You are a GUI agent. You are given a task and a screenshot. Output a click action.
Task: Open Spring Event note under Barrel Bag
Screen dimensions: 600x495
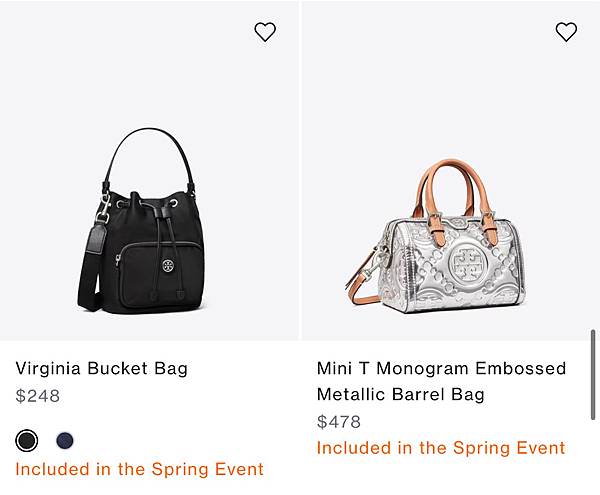pos(441,448)
